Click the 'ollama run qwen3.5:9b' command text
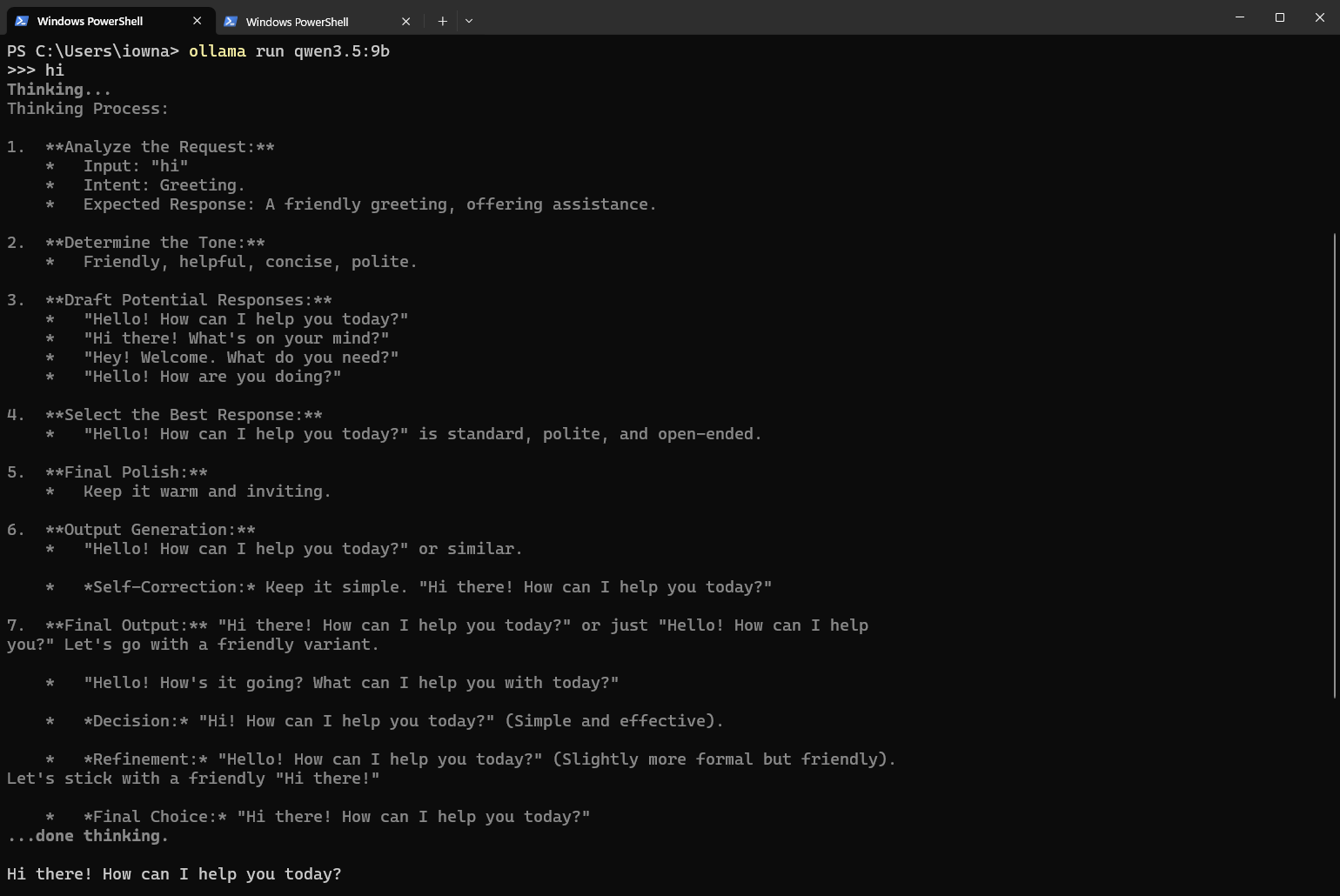The image size is (1340, 896). pos(289,51)
